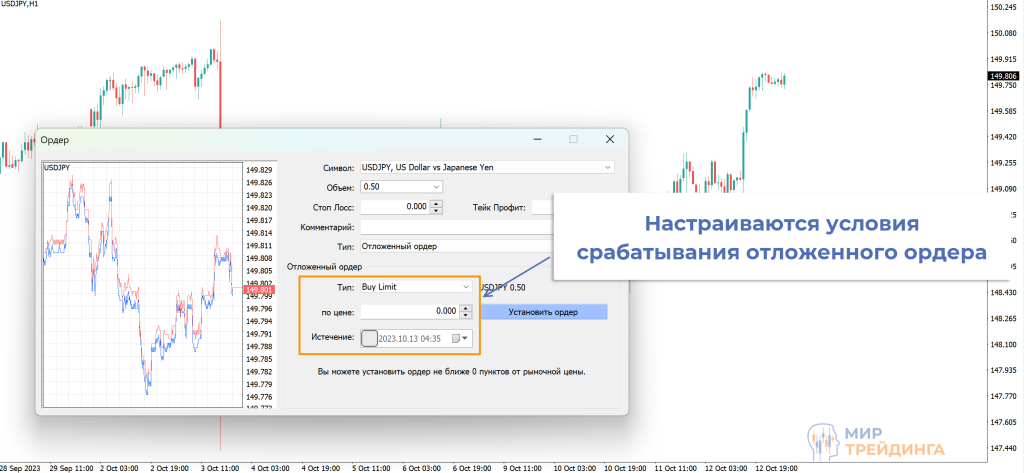Decrease Stop Loss with the down arrow

pos(436,211)
